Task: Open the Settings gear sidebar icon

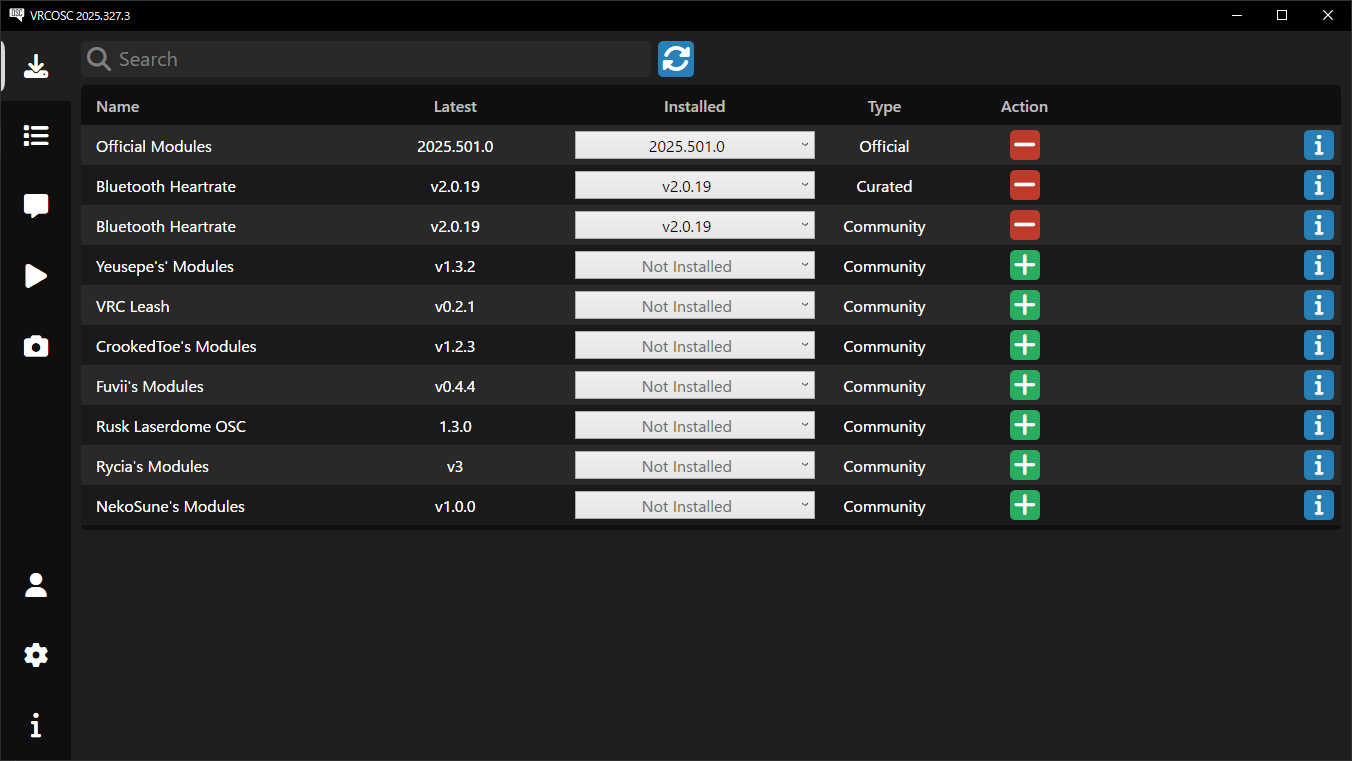Action: [x=36, y=655]
